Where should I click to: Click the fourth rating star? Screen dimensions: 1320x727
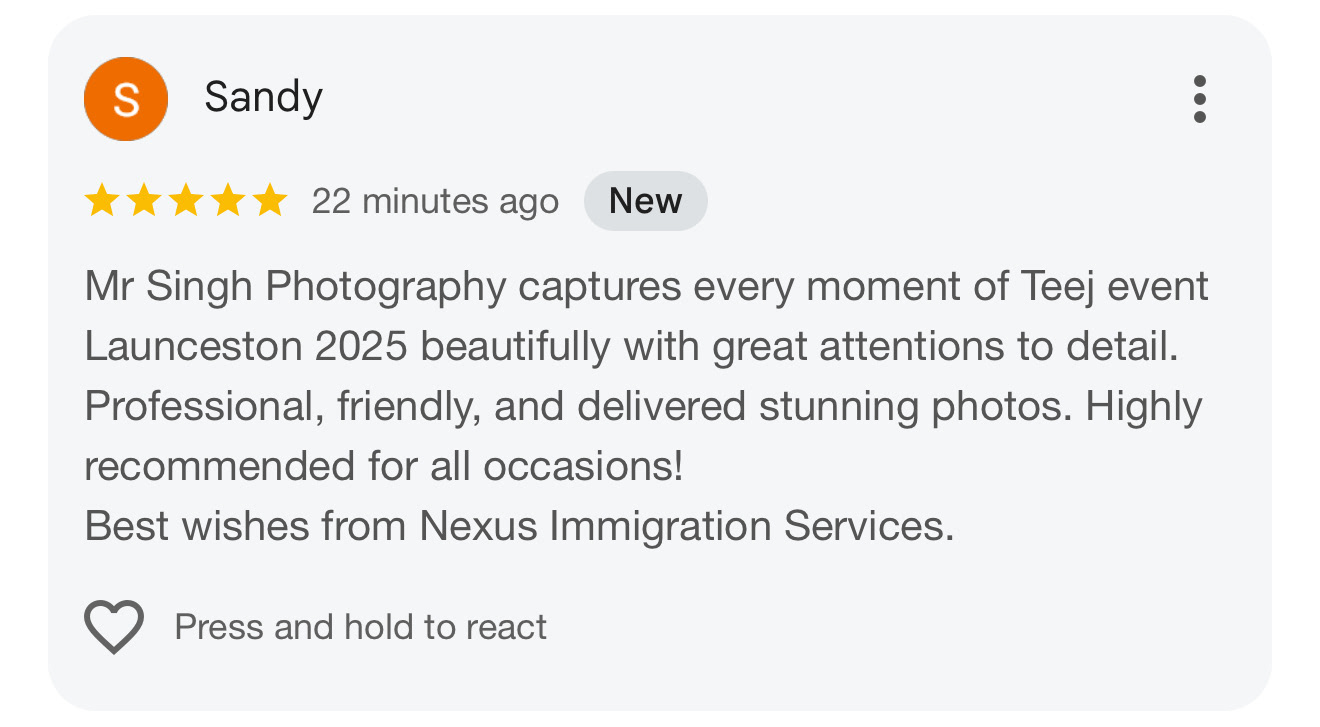[x=227, y=201]
